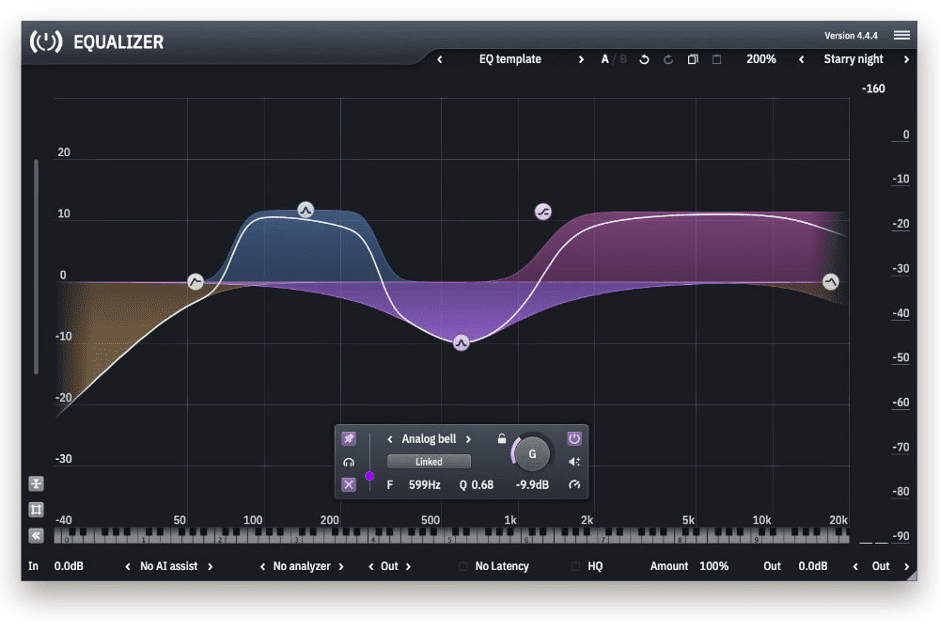Click left arrow beside No analyzer
This screenshot has width=941, height=633.
point(262,566)
